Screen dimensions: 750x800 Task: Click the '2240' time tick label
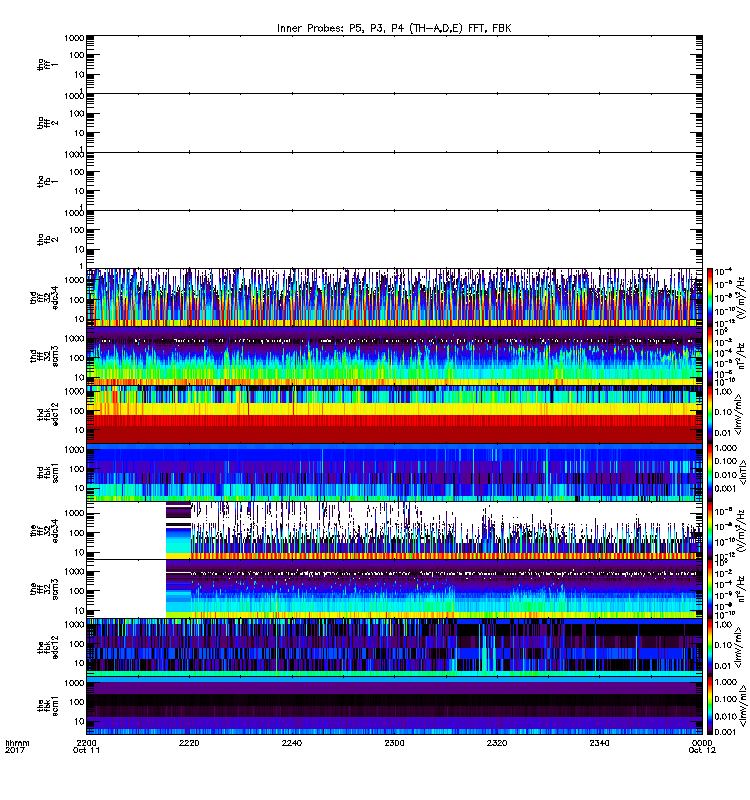tap(292, 743)
